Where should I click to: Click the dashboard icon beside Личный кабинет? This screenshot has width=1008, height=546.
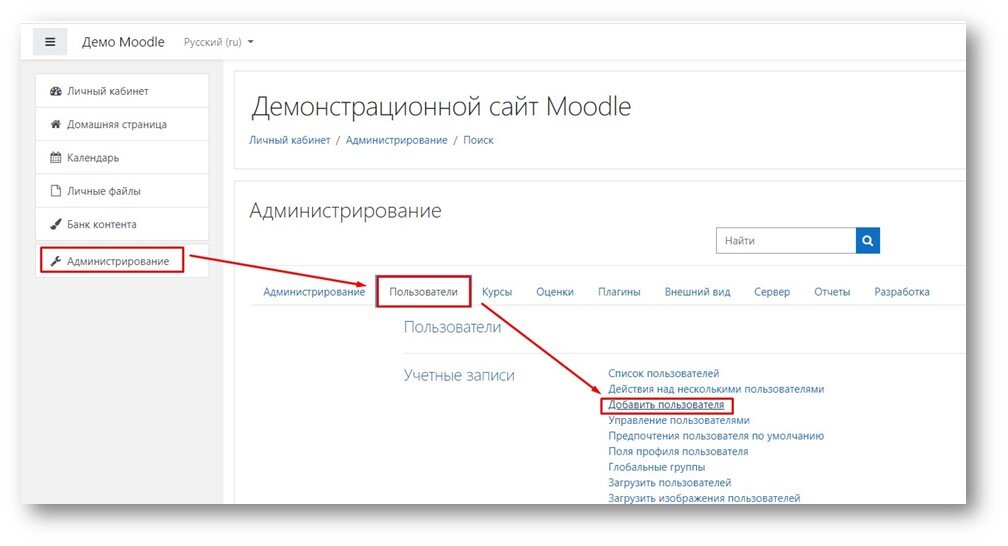(56, 91)
